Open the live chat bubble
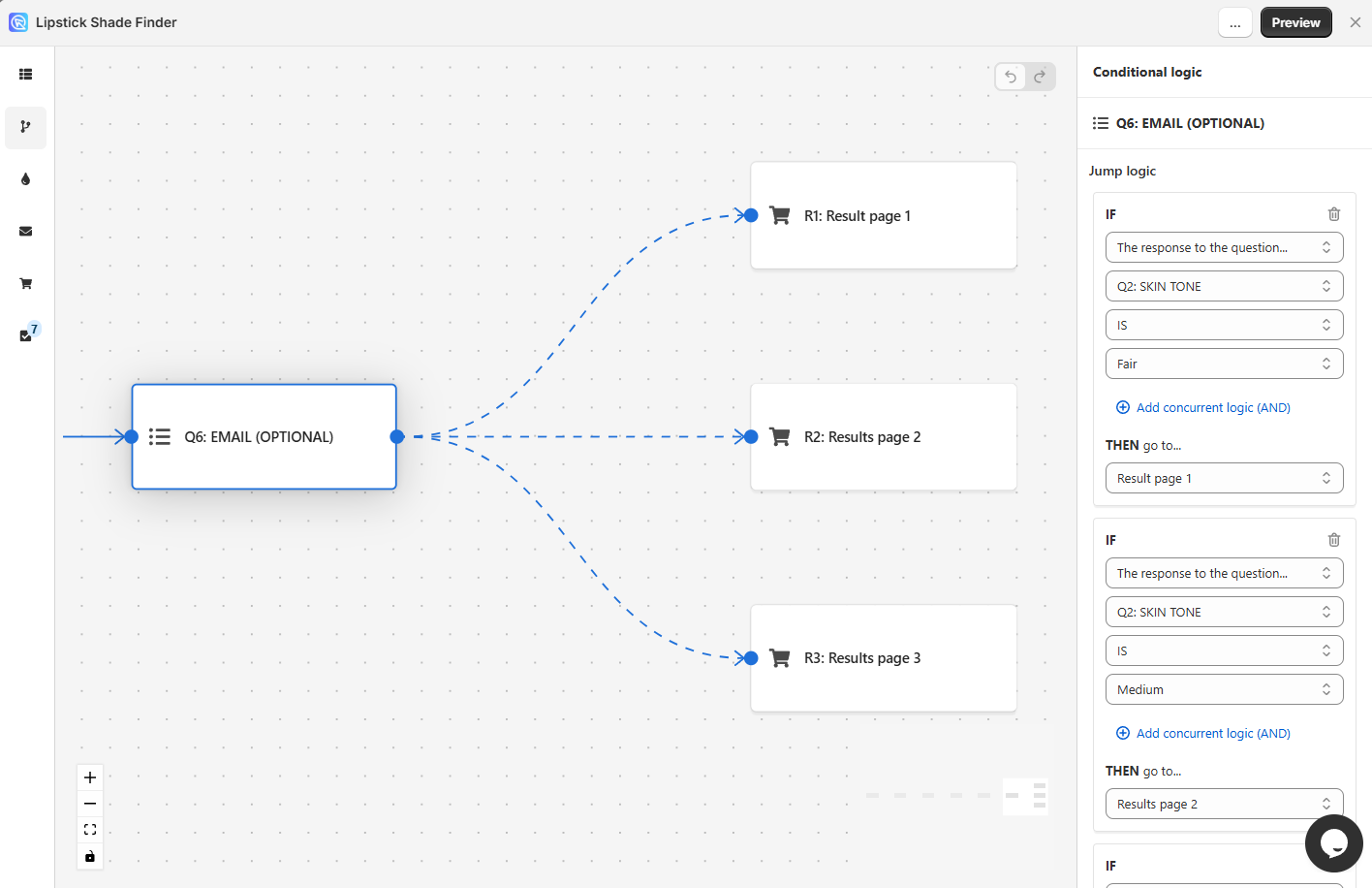Image resolution: width=1372 pixels, height=888 pixels. [x=1333, y=843]
